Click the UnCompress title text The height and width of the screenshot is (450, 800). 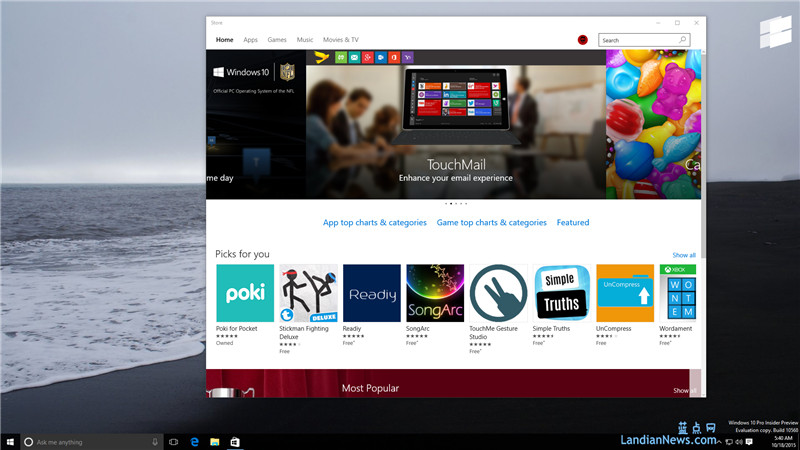pos(613,329)
